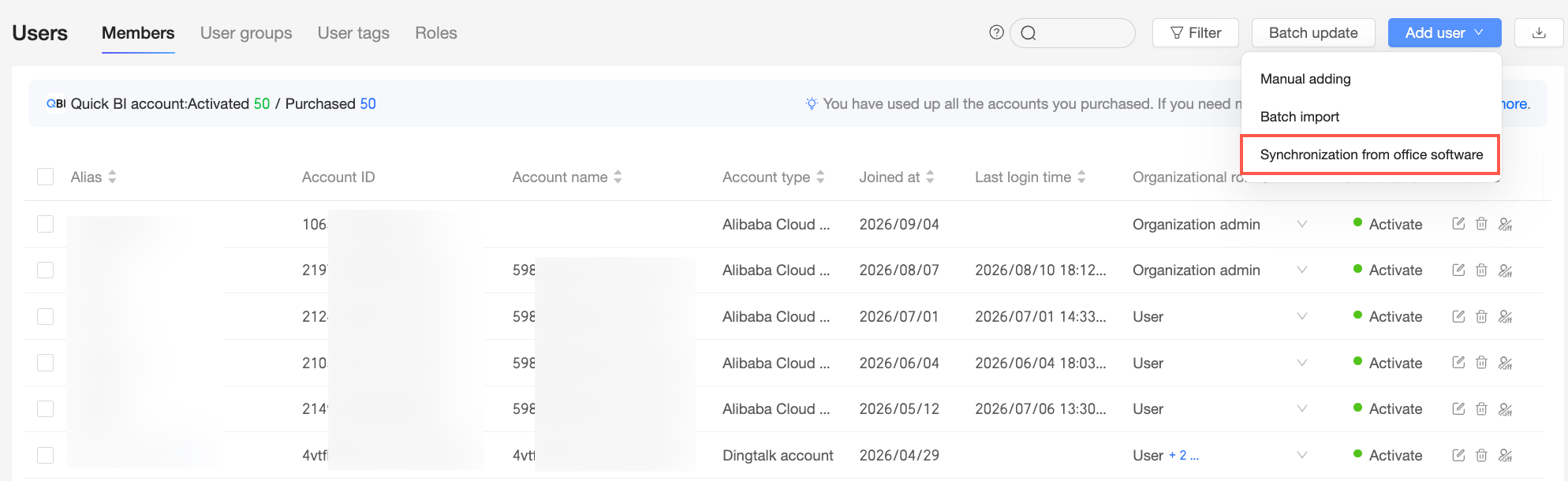Click edit icon for user joined 2026/06/04

[1458, 363]
